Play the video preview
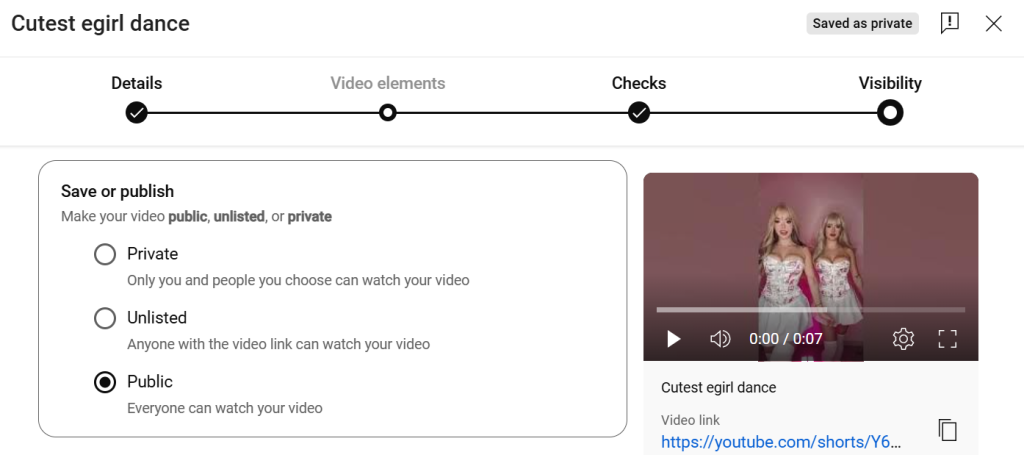The height and width of the screenshot is (455, 1024). tap(673, 339)
